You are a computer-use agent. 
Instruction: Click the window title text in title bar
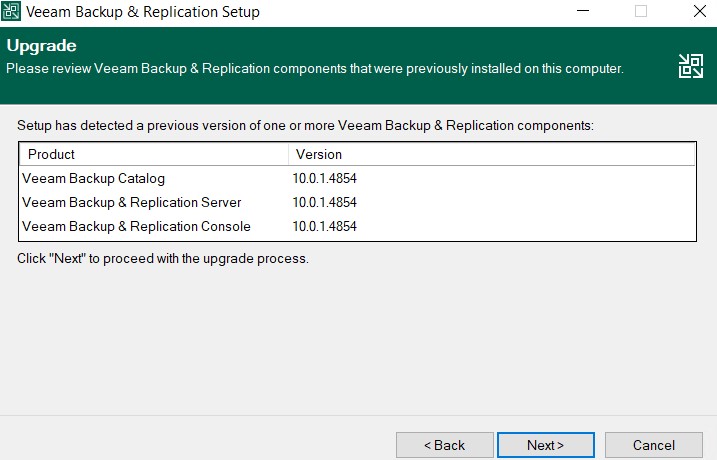click(x=143, y=11)
